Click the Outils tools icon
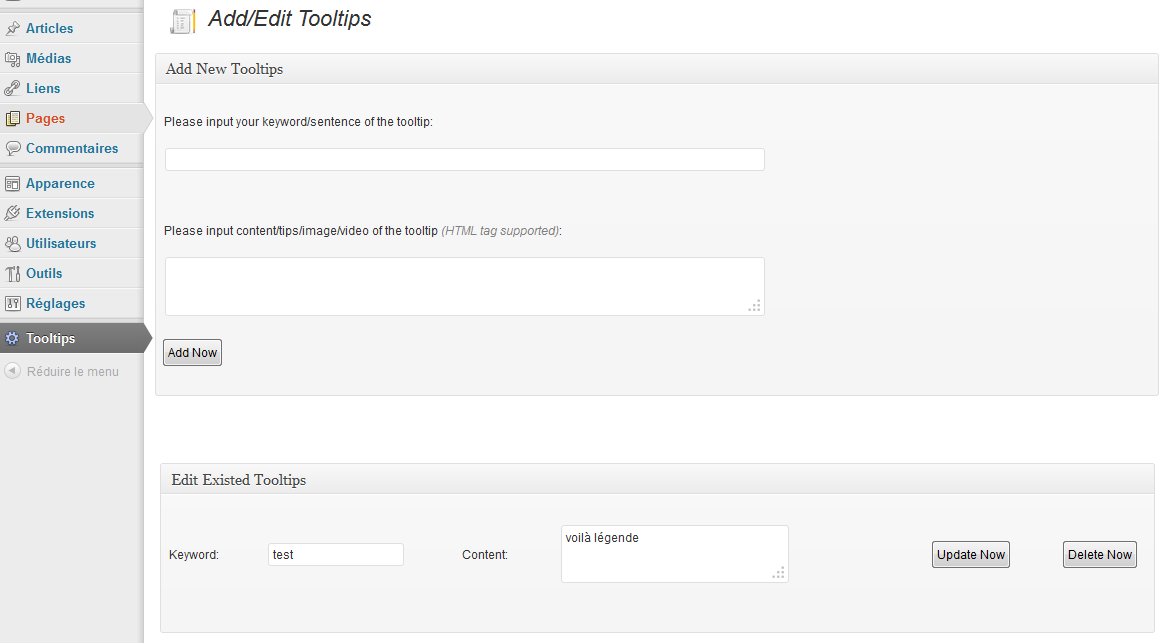 [13, 273]
